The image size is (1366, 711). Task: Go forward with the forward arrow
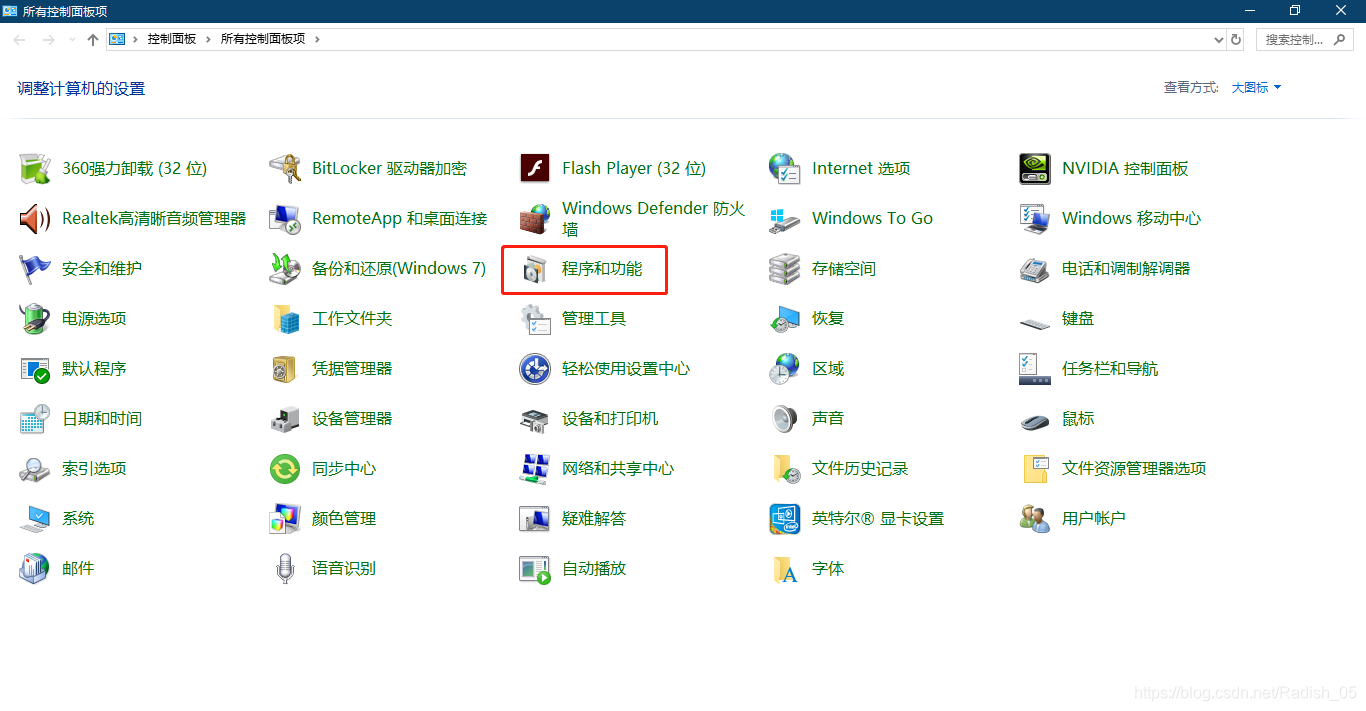(x=49, y=40)
